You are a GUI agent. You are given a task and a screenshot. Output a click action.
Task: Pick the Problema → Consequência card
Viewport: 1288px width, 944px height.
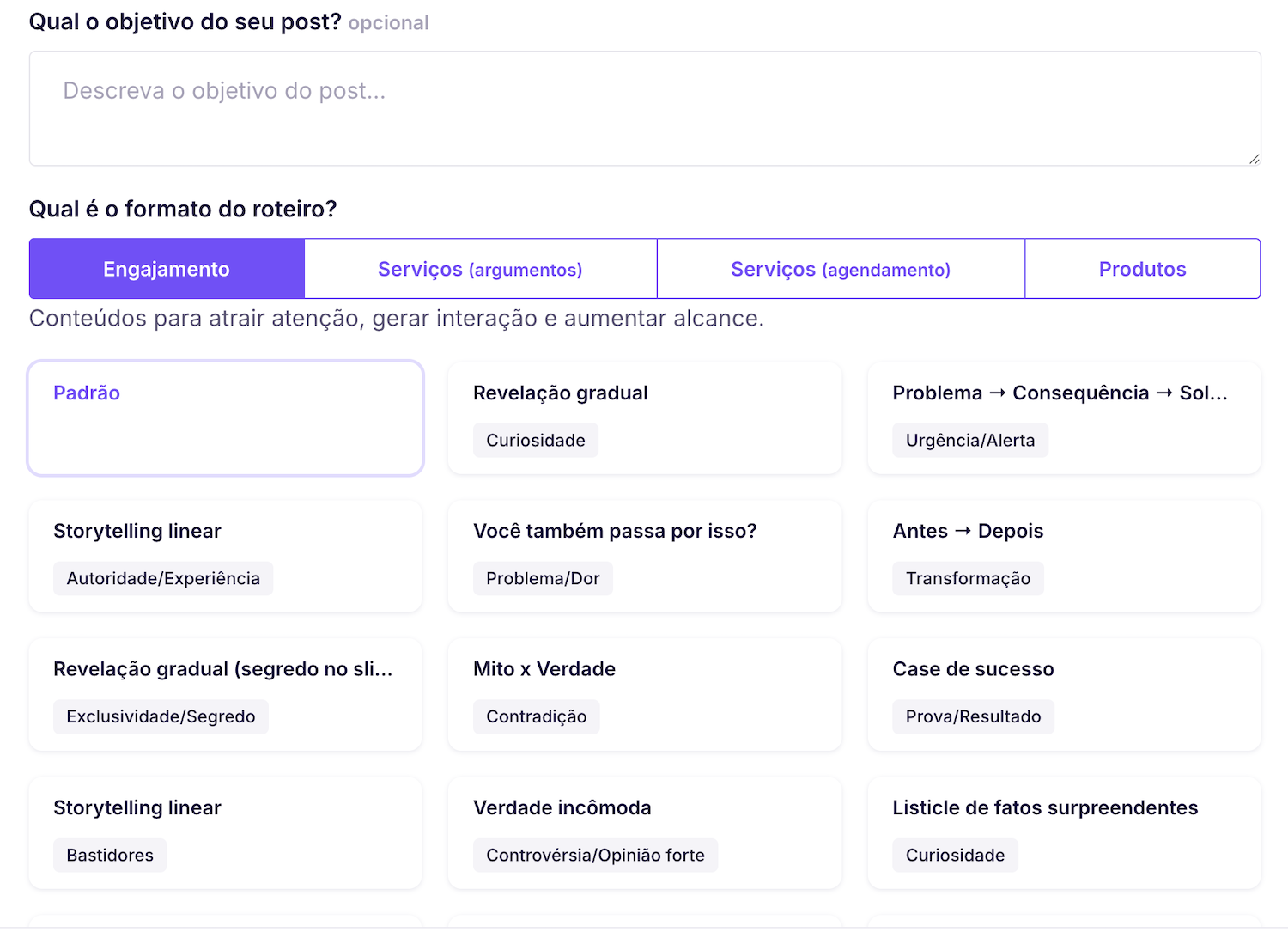1063,417
